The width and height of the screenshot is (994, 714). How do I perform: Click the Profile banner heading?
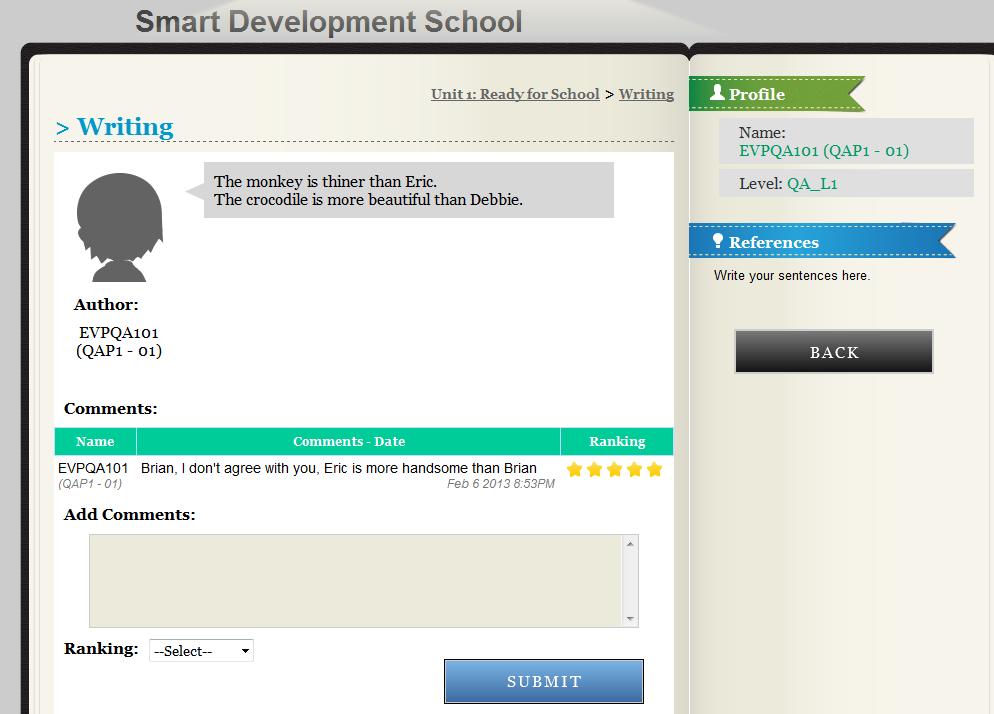pyautogui.click(x=777, y=94)
